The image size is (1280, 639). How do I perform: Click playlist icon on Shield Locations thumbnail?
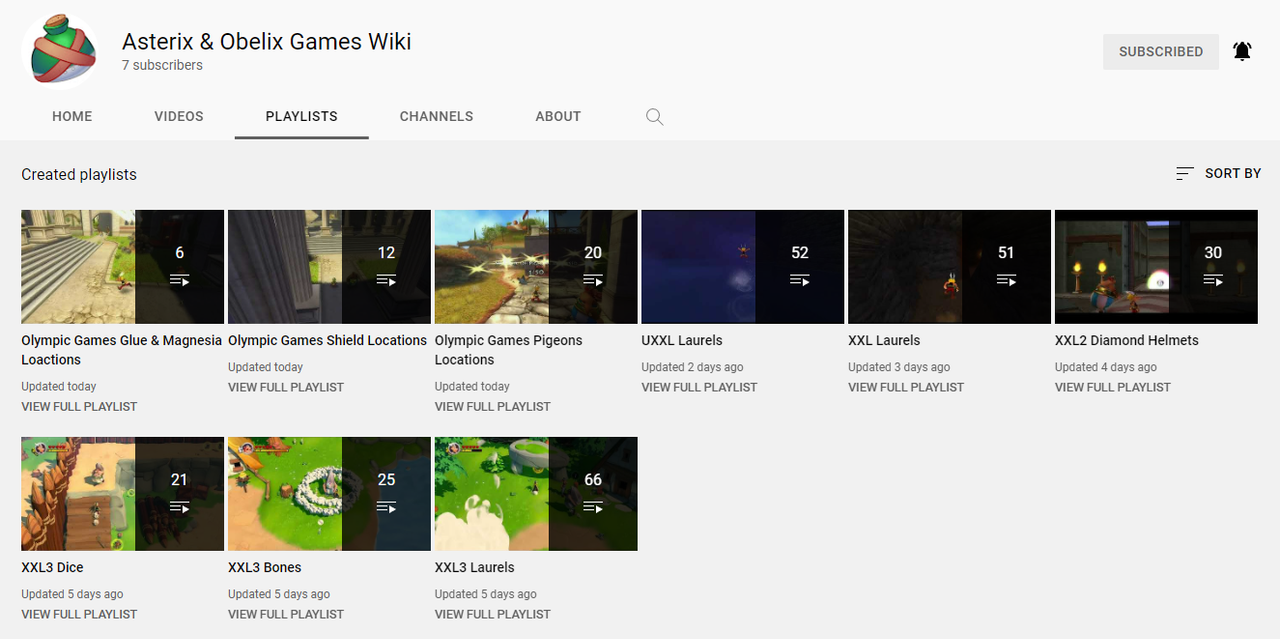[386, 280]
